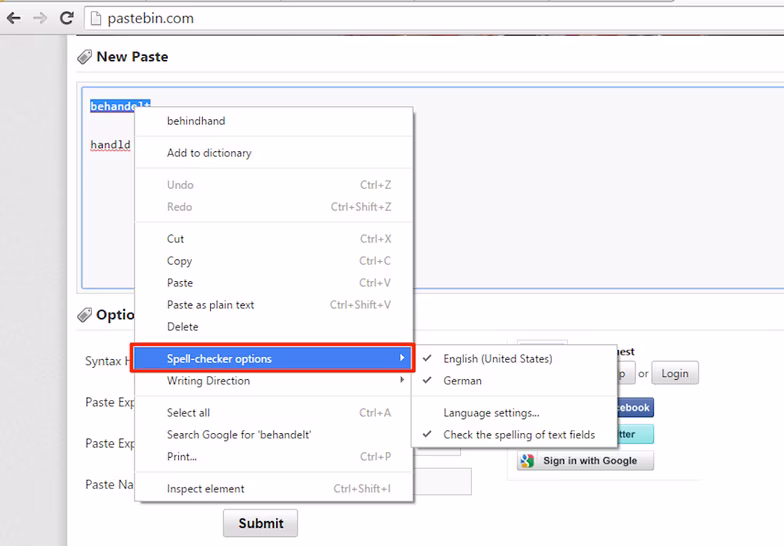Click the Login button
This screenshot has height=546, width=784.
tap(675, 374)
